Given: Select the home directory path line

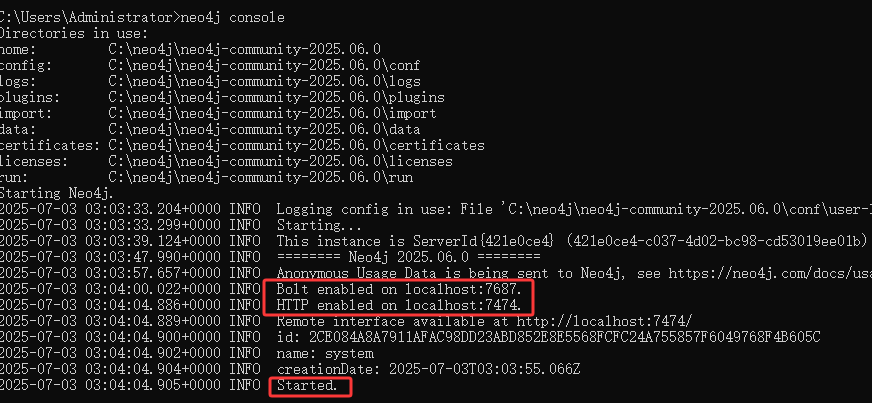Looking at the screenshot, I should point(244,49).
